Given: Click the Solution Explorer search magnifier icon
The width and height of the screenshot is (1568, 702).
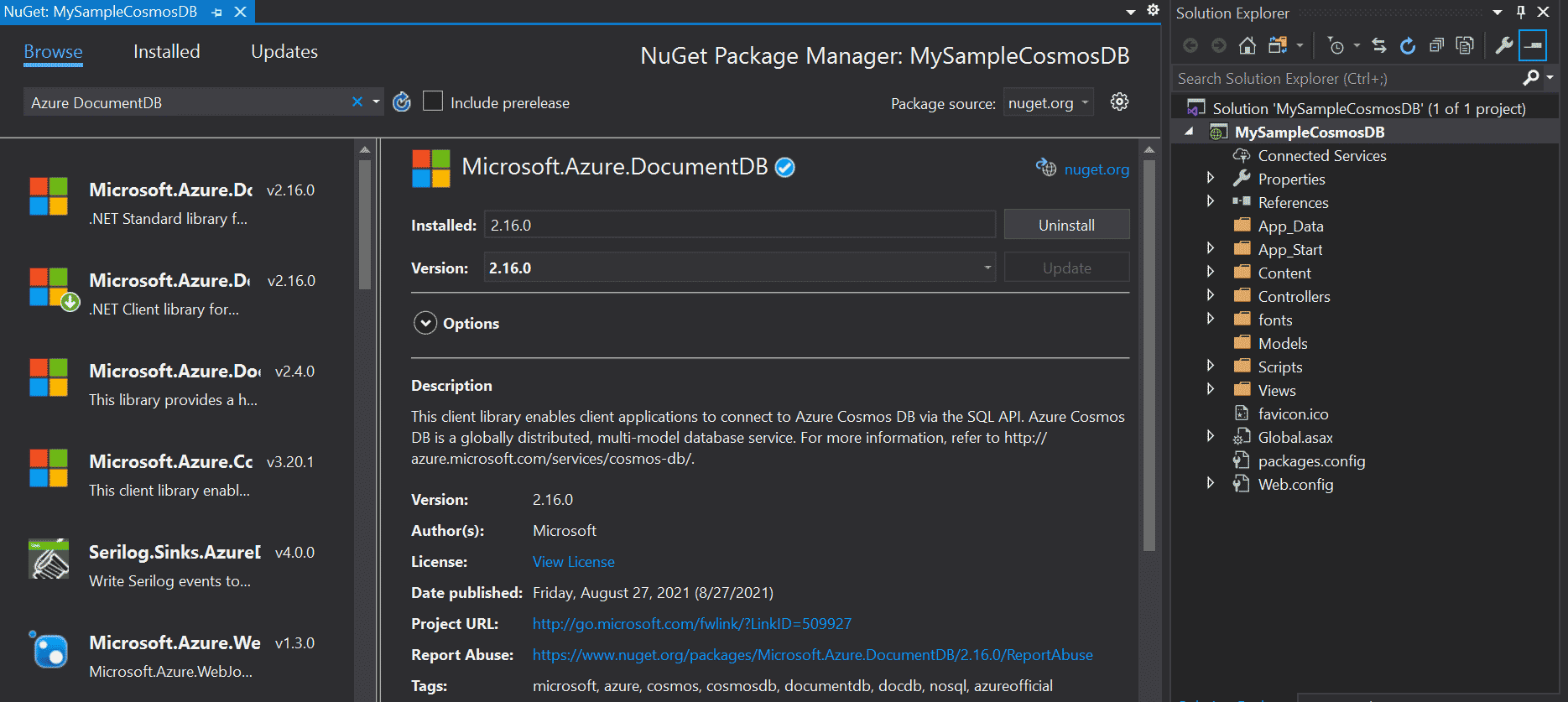Looking at the screenshot, I should click(1531, 78).
